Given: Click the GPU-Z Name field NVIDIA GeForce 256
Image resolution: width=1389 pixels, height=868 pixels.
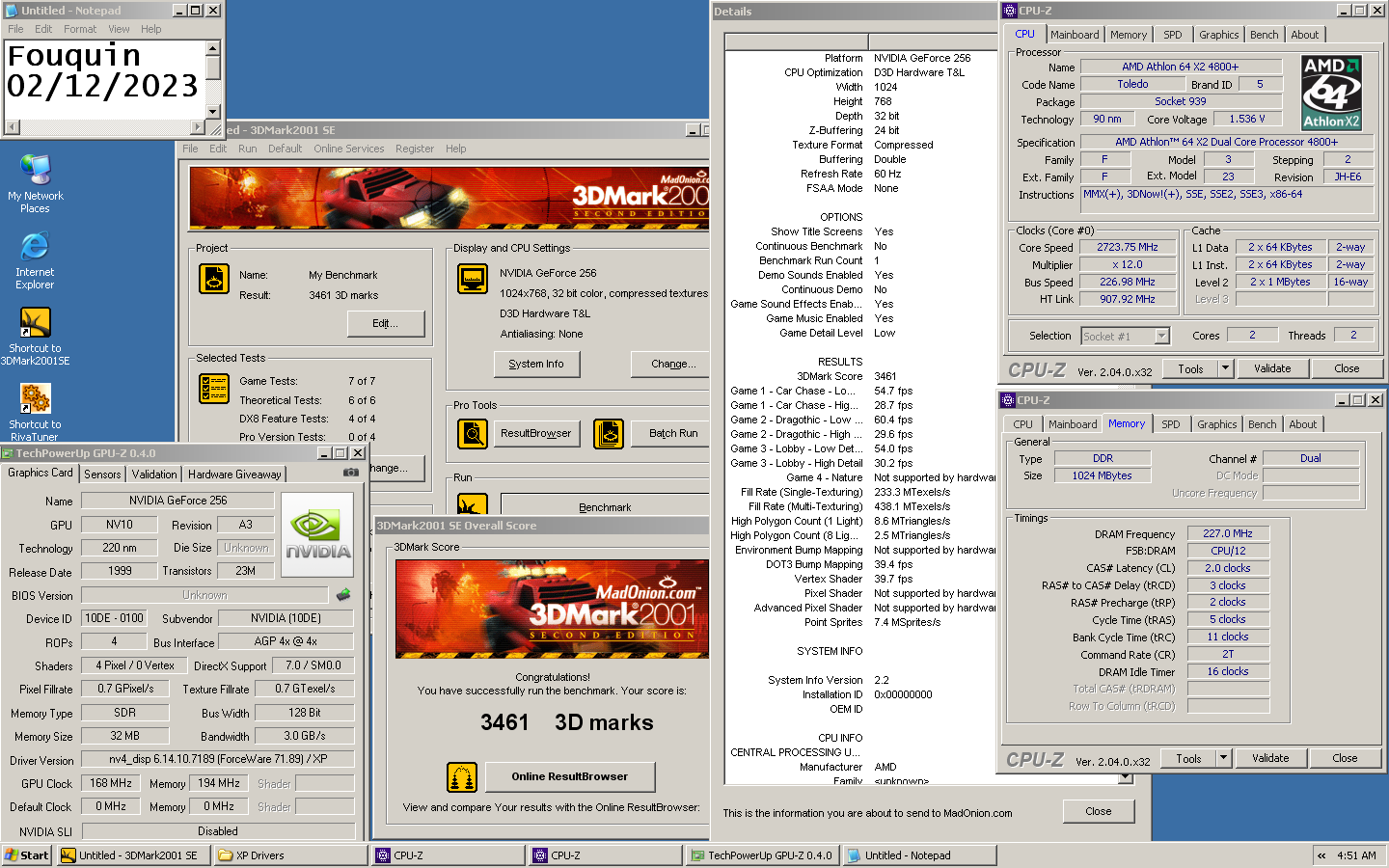Looking at the screenshot, I should (177, 501).
